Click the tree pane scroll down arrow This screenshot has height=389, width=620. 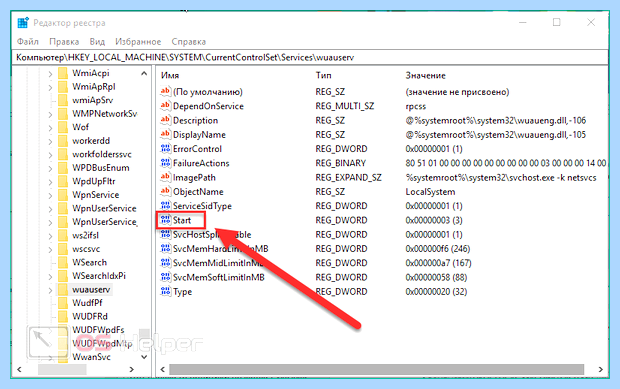point(144,357)
